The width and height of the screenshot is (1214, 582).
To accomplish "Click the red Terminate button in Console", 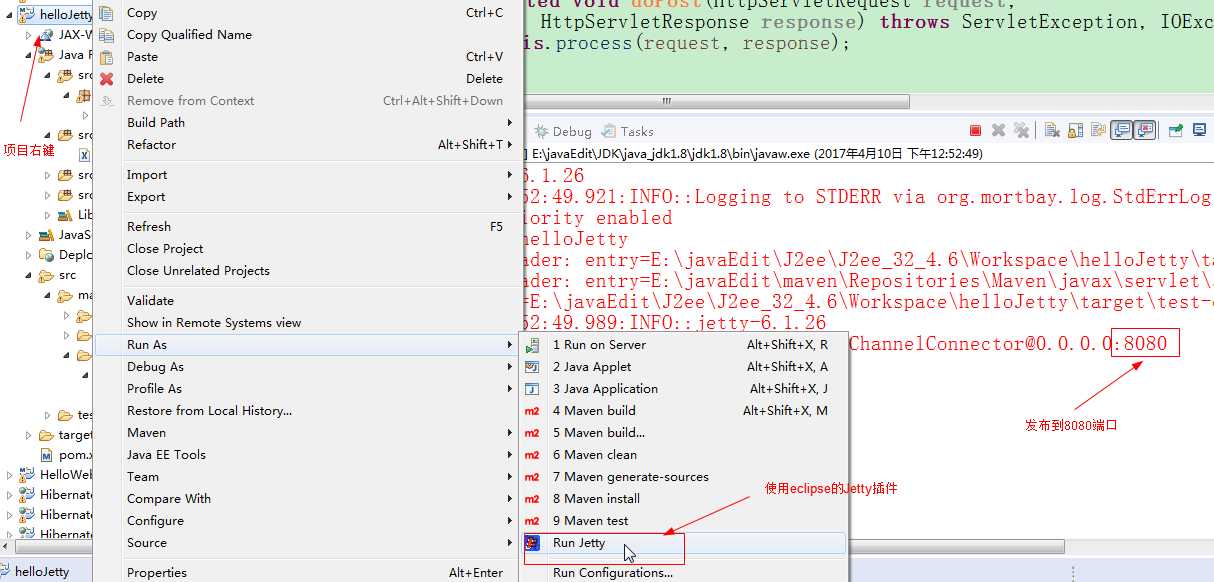I will point(975,131).
